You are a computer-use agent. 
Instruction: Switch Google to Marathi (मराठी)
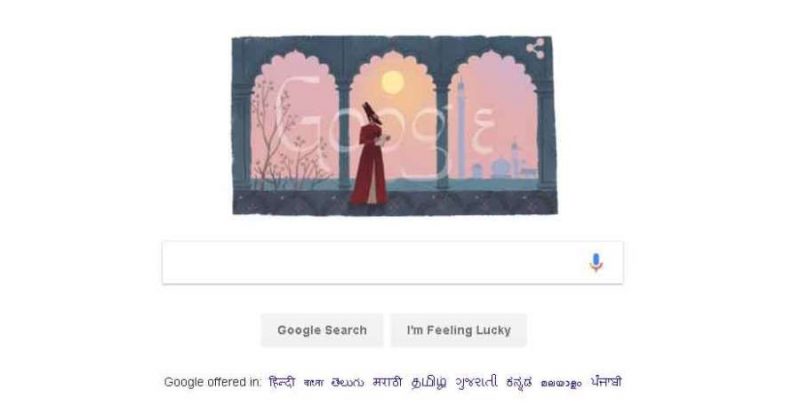tap(387, 382)
